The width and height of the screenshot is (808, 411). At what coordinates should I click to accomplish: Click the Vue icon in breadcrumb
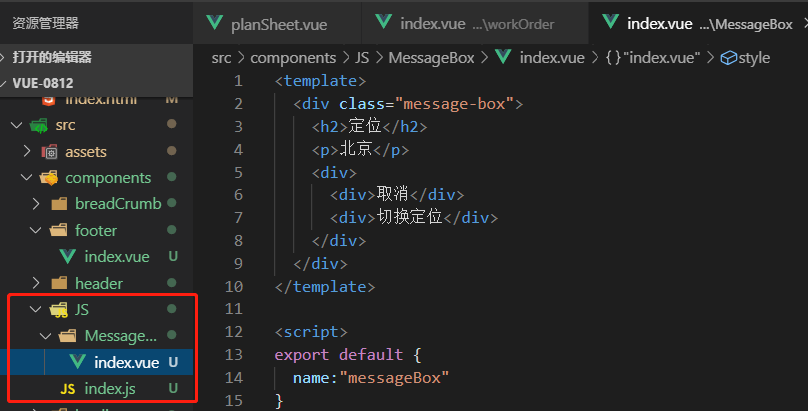pyautogui.click(x=503, y=57)
